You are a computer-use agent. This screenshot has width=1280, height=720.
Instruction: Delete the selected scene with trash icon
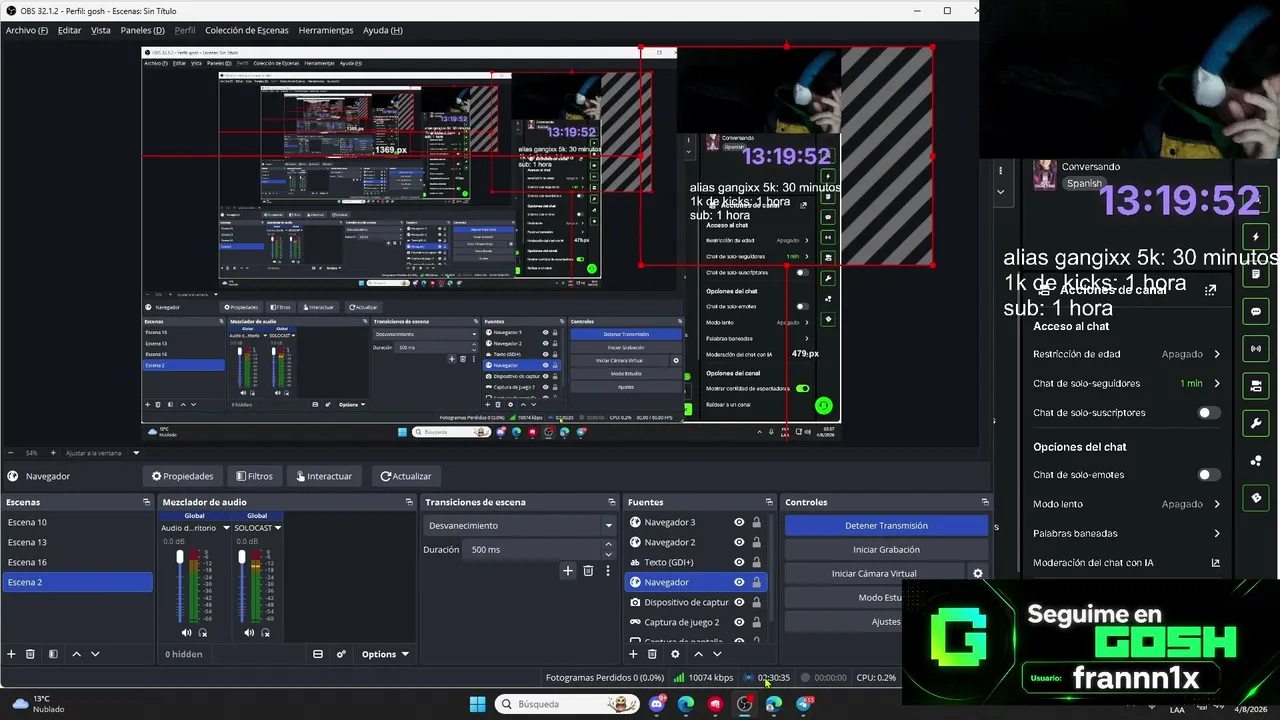tap(30, 654)
